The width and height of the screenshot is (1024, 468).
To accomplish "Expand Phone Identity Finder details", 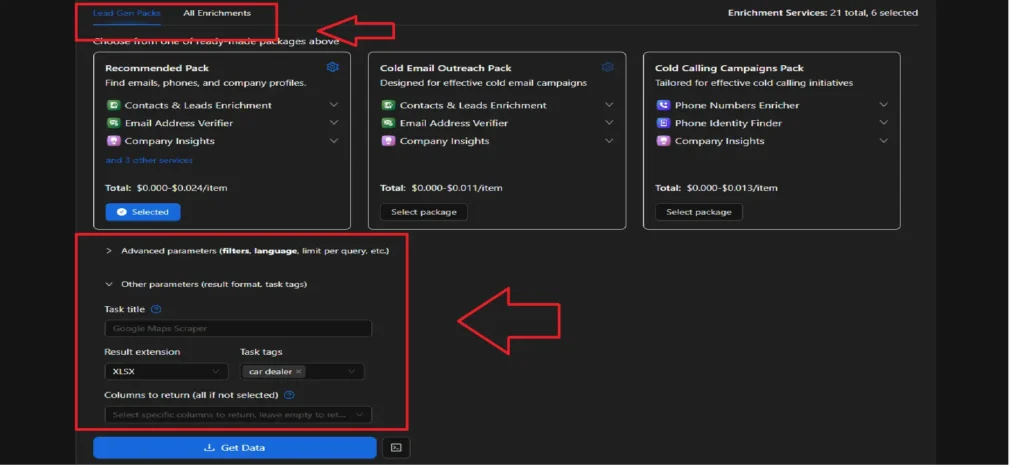I will [884, 123].
